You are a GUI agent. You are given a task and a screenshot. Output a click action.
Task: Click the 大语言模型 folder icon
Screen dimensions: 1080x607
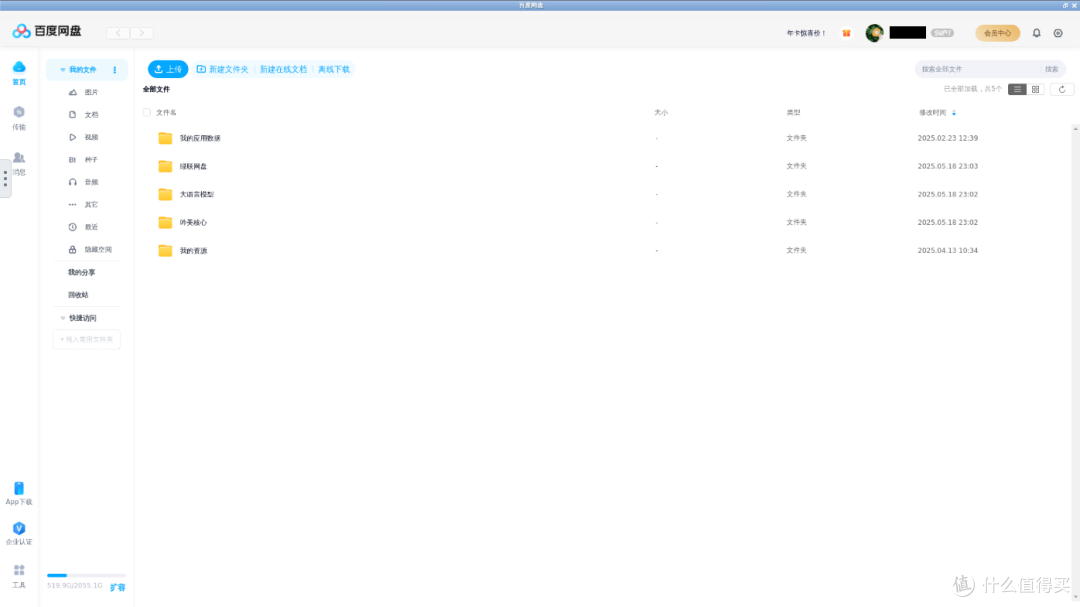[165, 194]
